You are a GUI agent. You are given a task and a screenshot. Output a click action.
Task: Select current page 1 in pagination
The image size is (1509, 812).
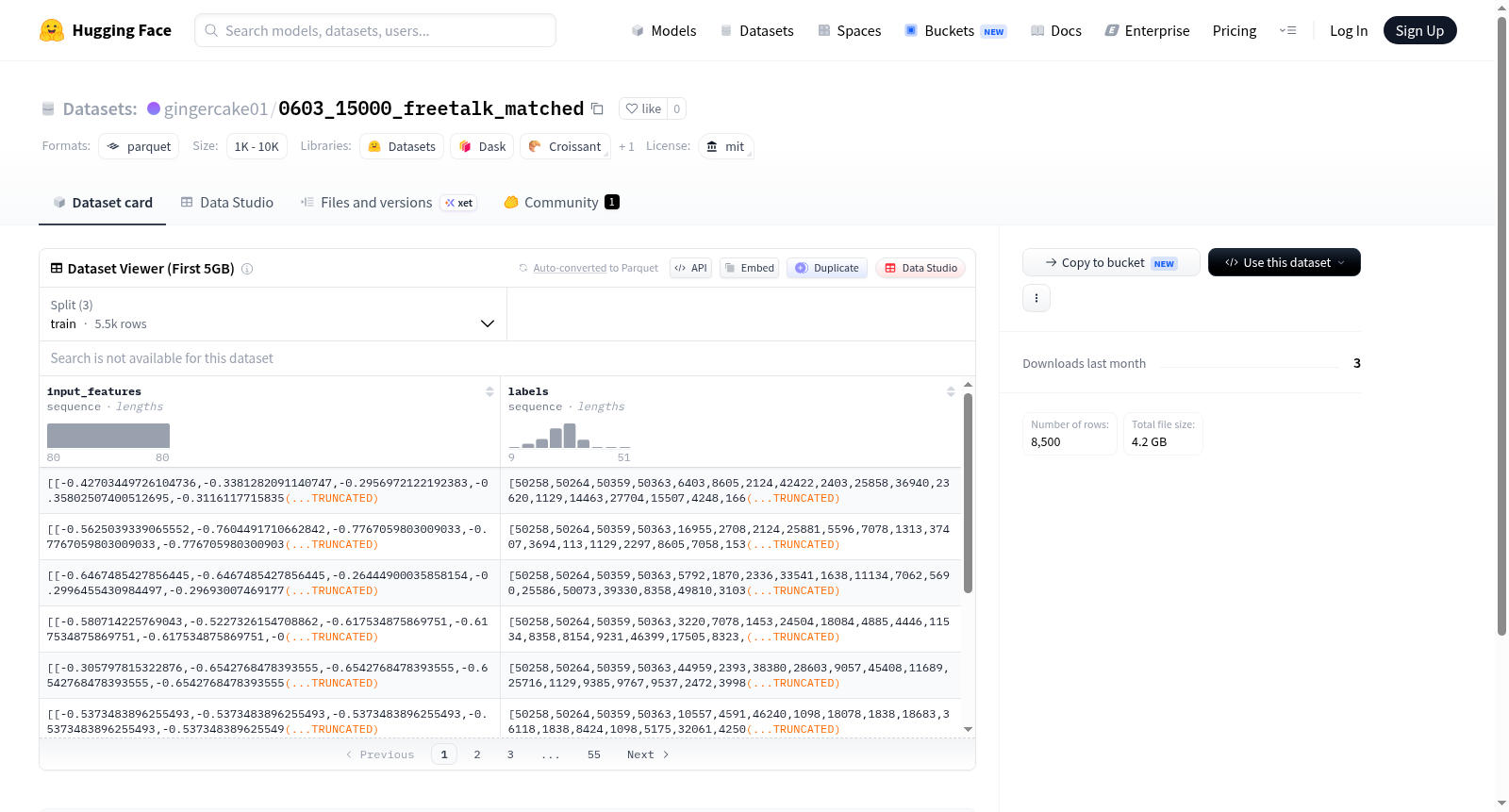444,754
